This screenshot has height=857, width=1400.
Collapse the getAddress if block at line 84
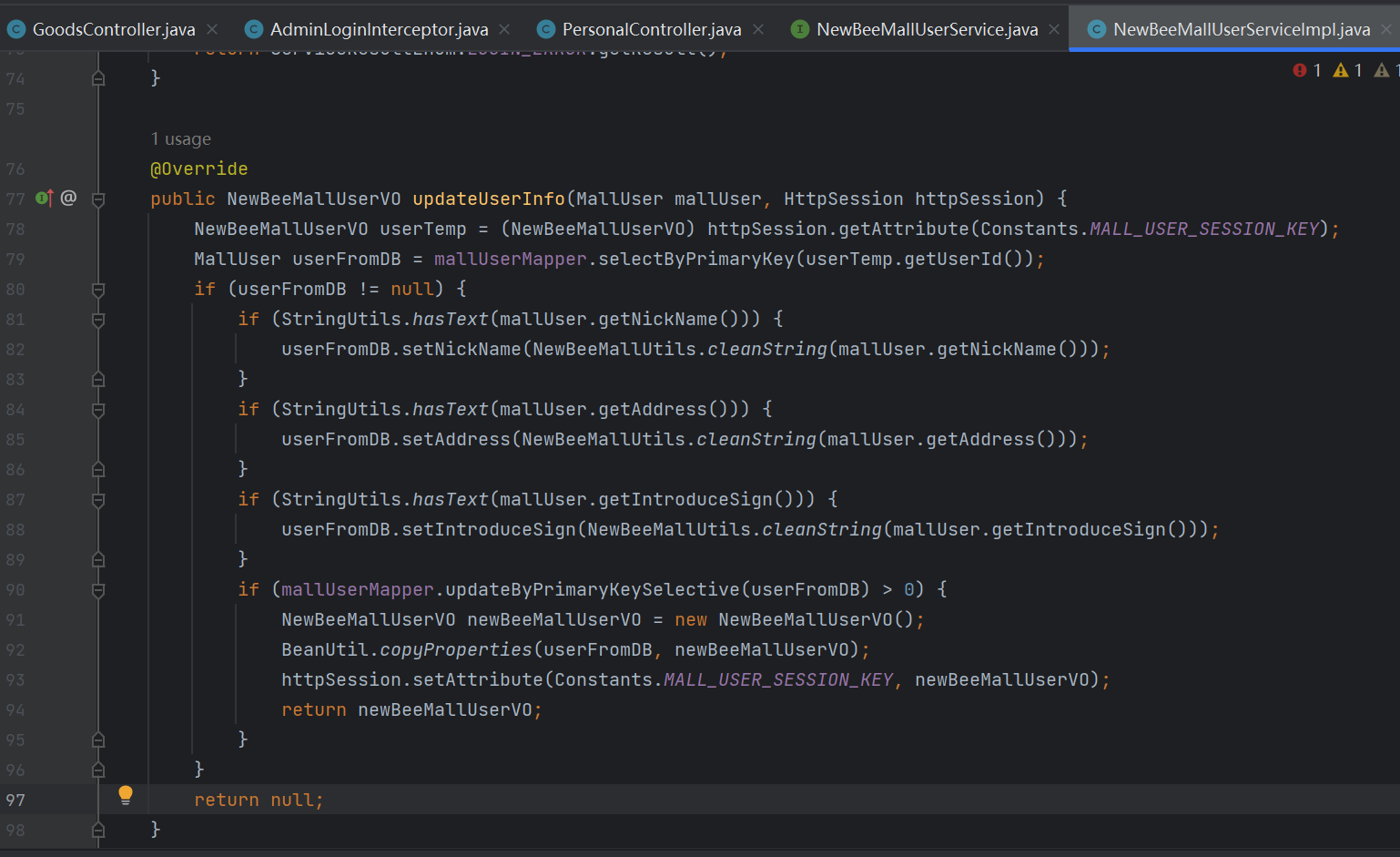pos(98,409)
